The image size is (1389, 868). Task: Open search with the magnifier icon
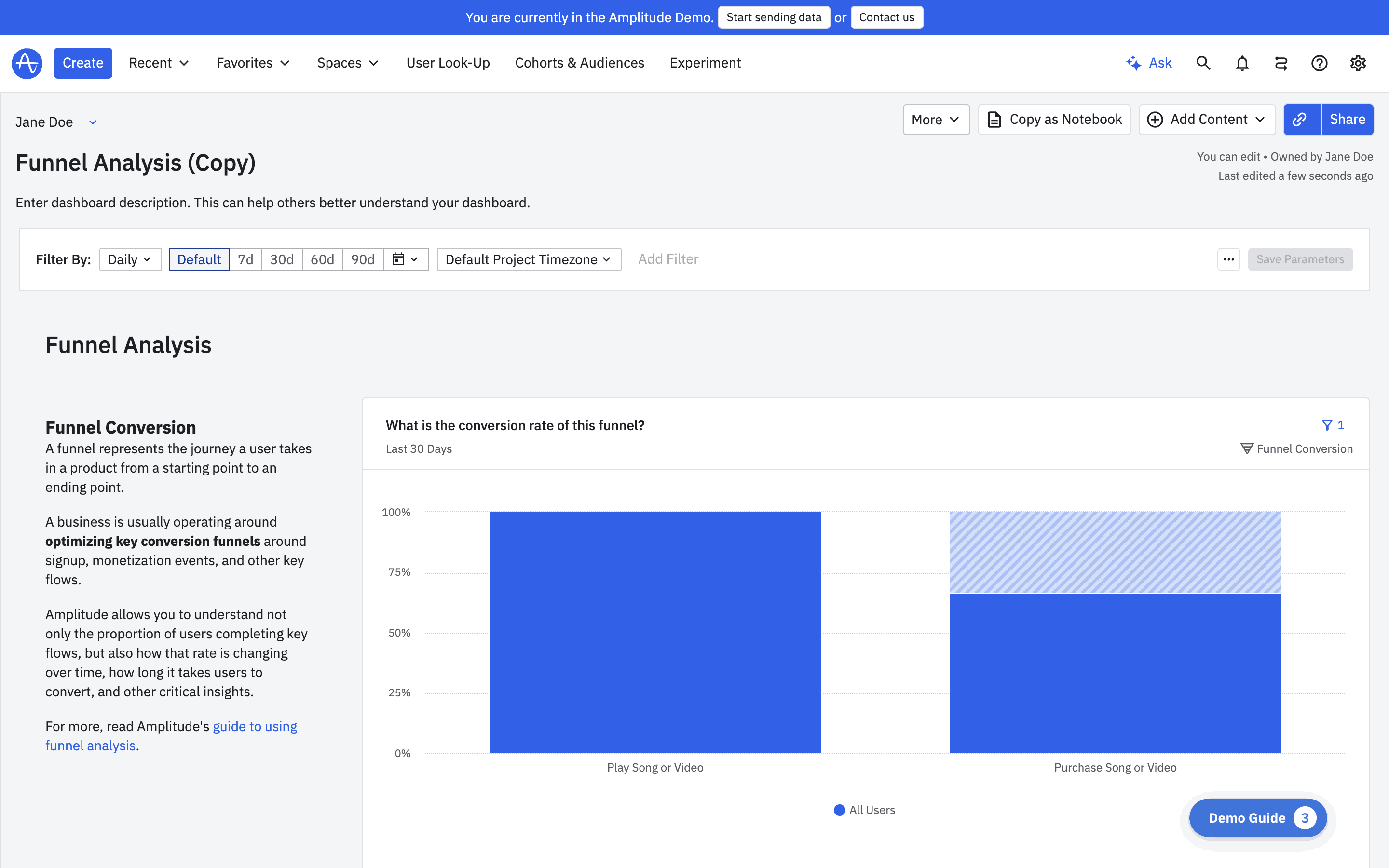[1203, 63]
